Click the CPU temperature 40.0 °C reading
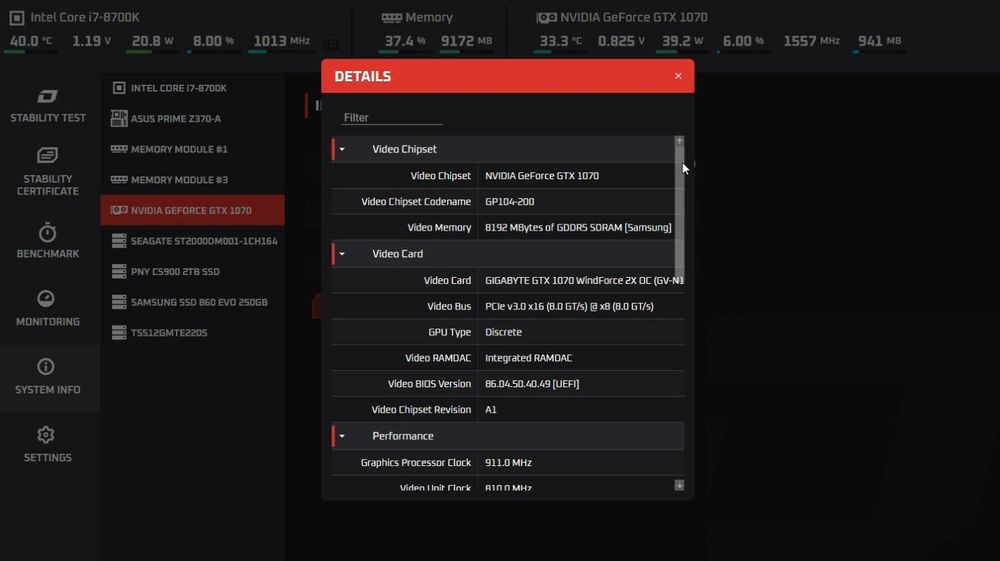 (31, 41)
